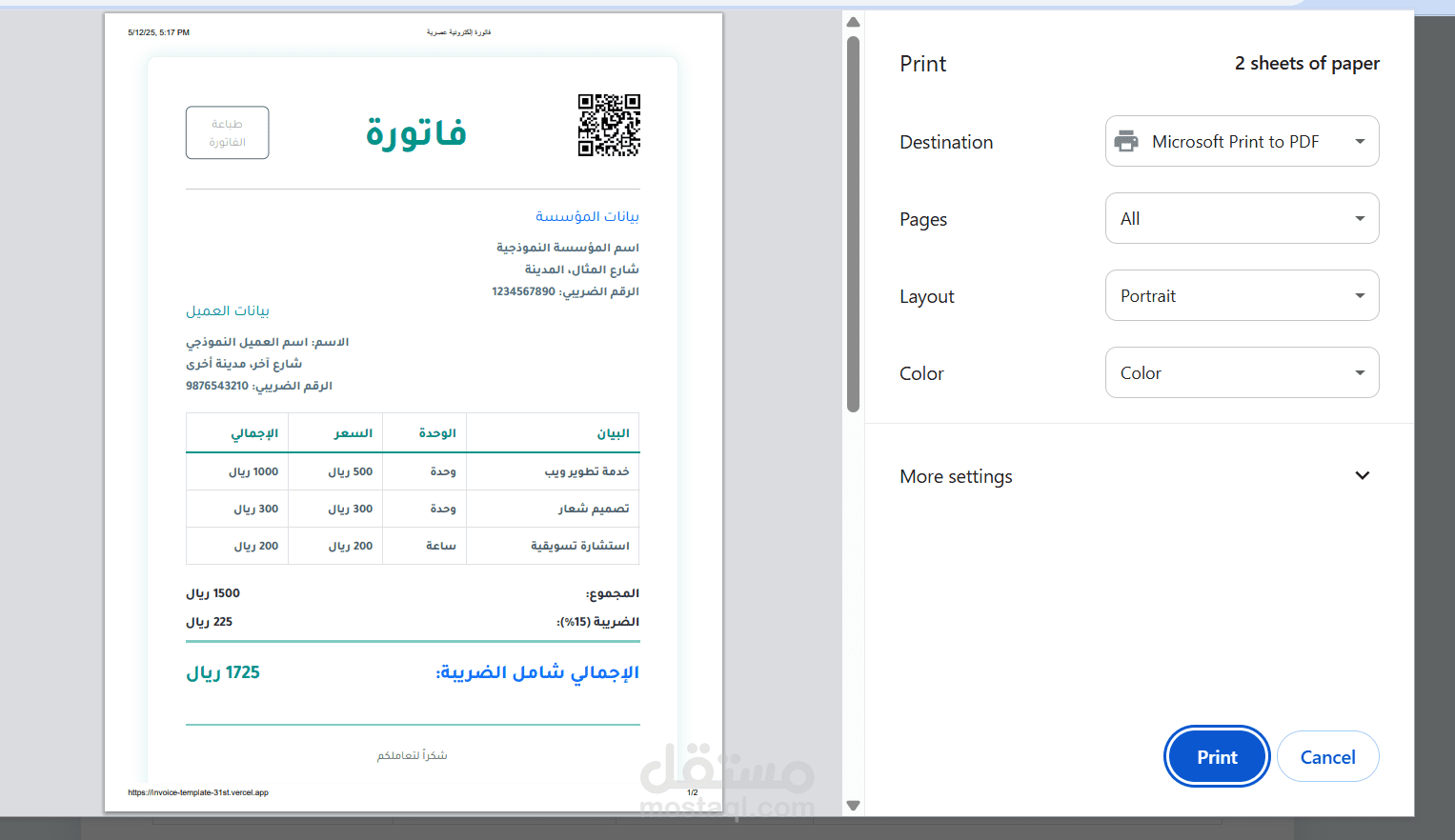Click the blue Print button
The image size is (1455, 840).
click(1217, 756)
